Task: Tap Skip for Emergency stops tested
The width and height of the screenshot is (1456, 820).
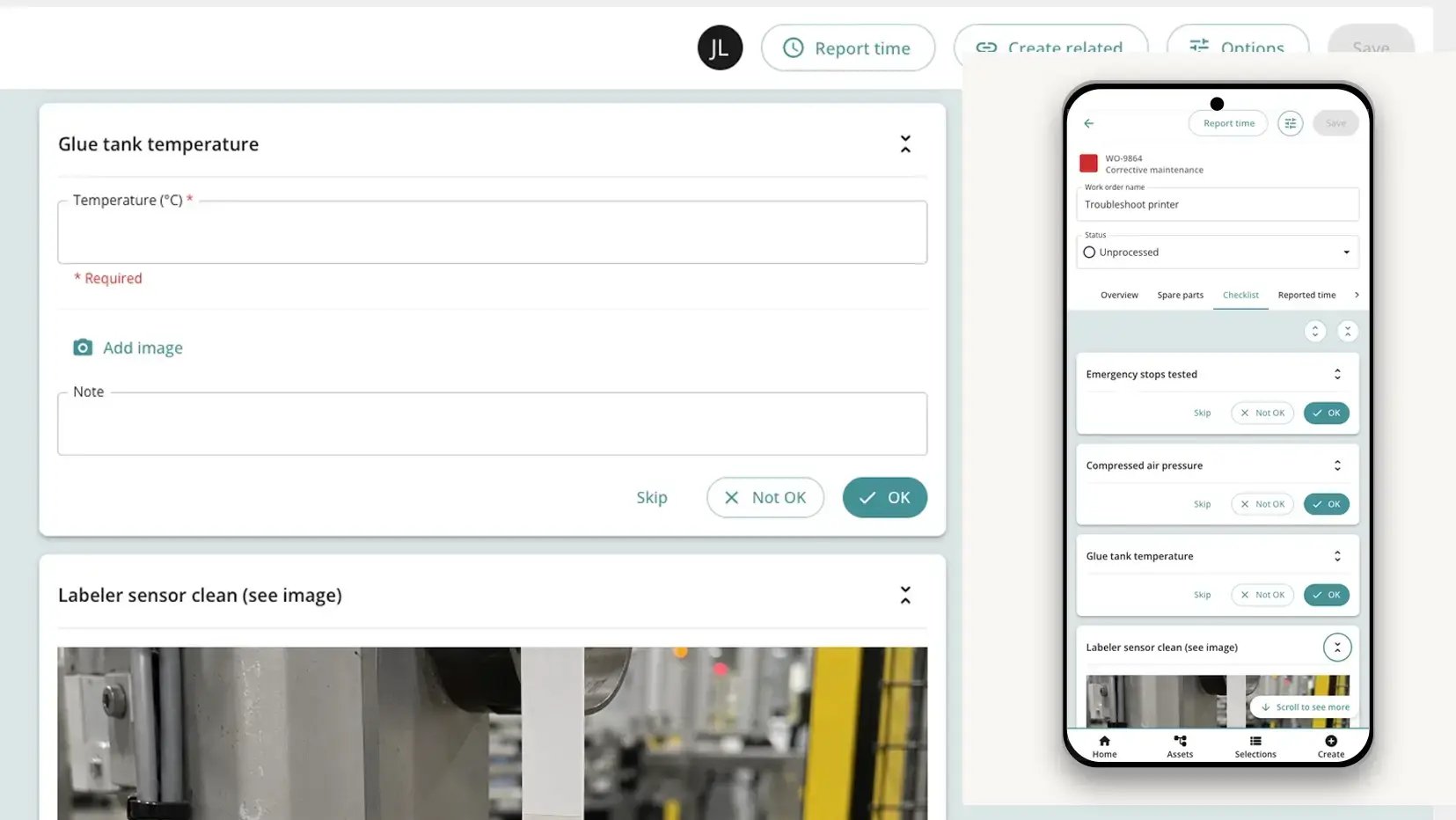Action: pos(1202,413)
